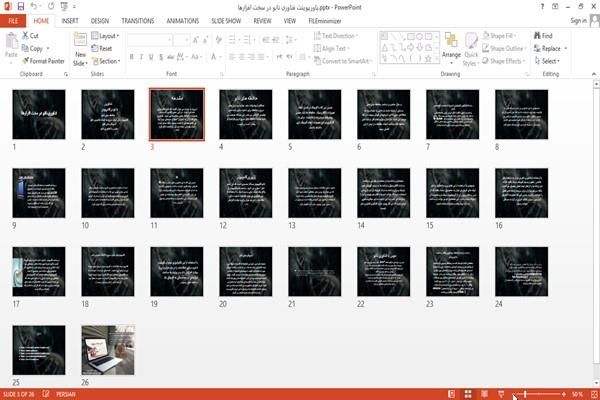
Task: Fit slide to current window icon
Action: [594, 394]
